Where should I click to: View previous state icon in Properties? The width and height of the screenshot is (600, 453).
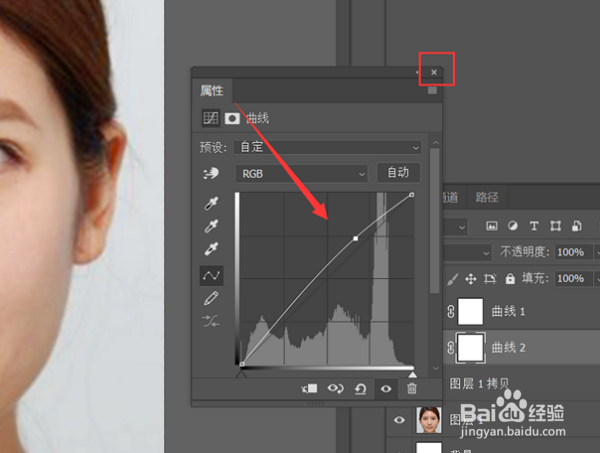click(335, 389)
